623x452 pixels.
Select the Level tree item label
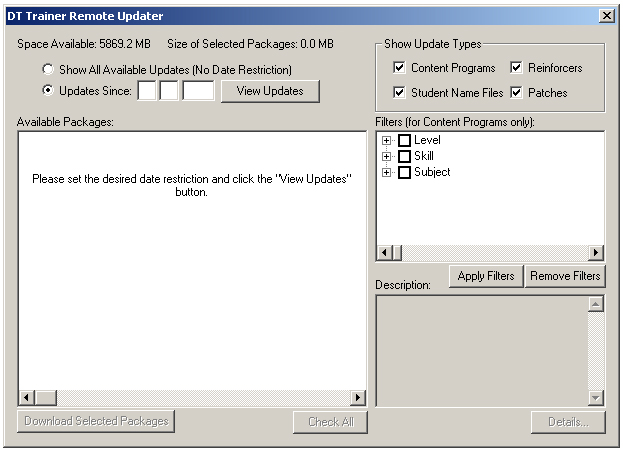pos(427,140)
